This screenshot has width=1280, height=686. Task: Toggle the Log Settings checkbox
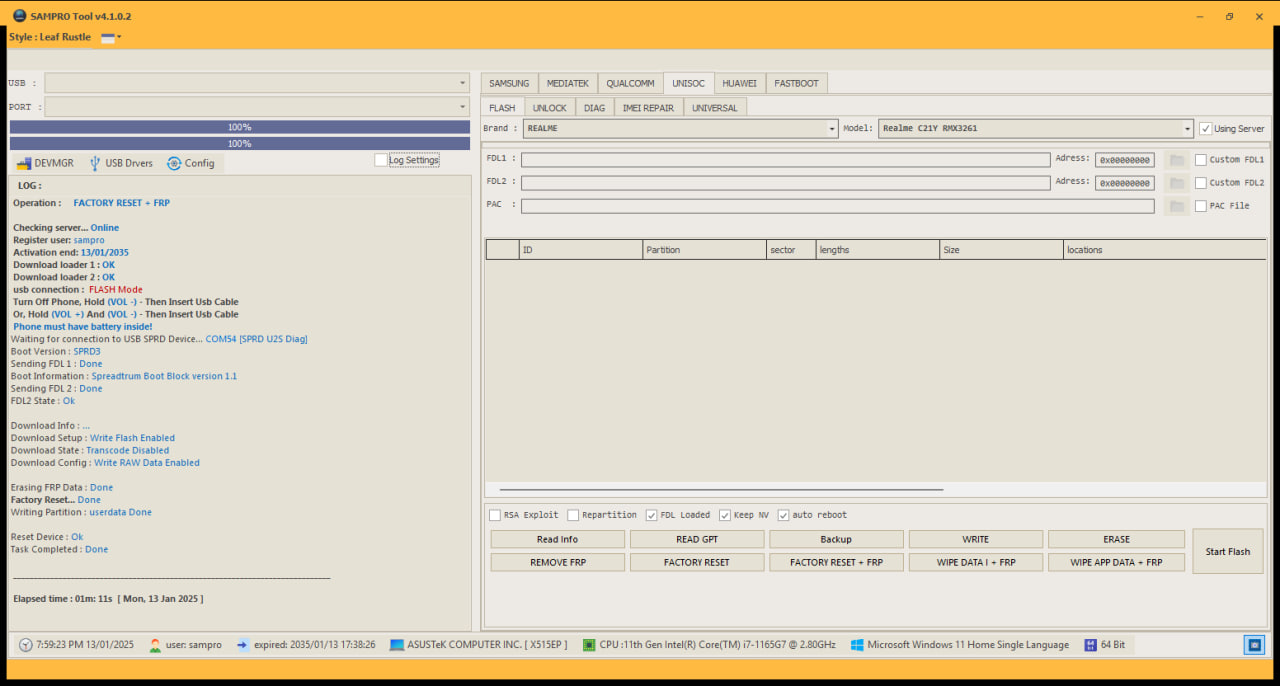click(380, 160)
